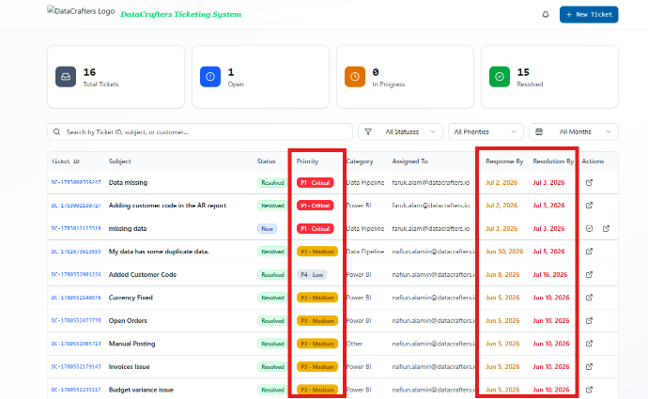The image size is (648, 399).
Task: Click the Resolved green check icon
Action: pyautogui.click(x=499, y=76)
